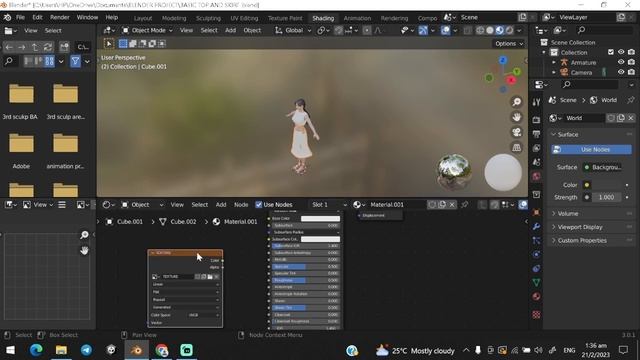The width and height of the screenshot is (640, 360).
Task: Collapse the Surface panel
Action: point(568,134)
